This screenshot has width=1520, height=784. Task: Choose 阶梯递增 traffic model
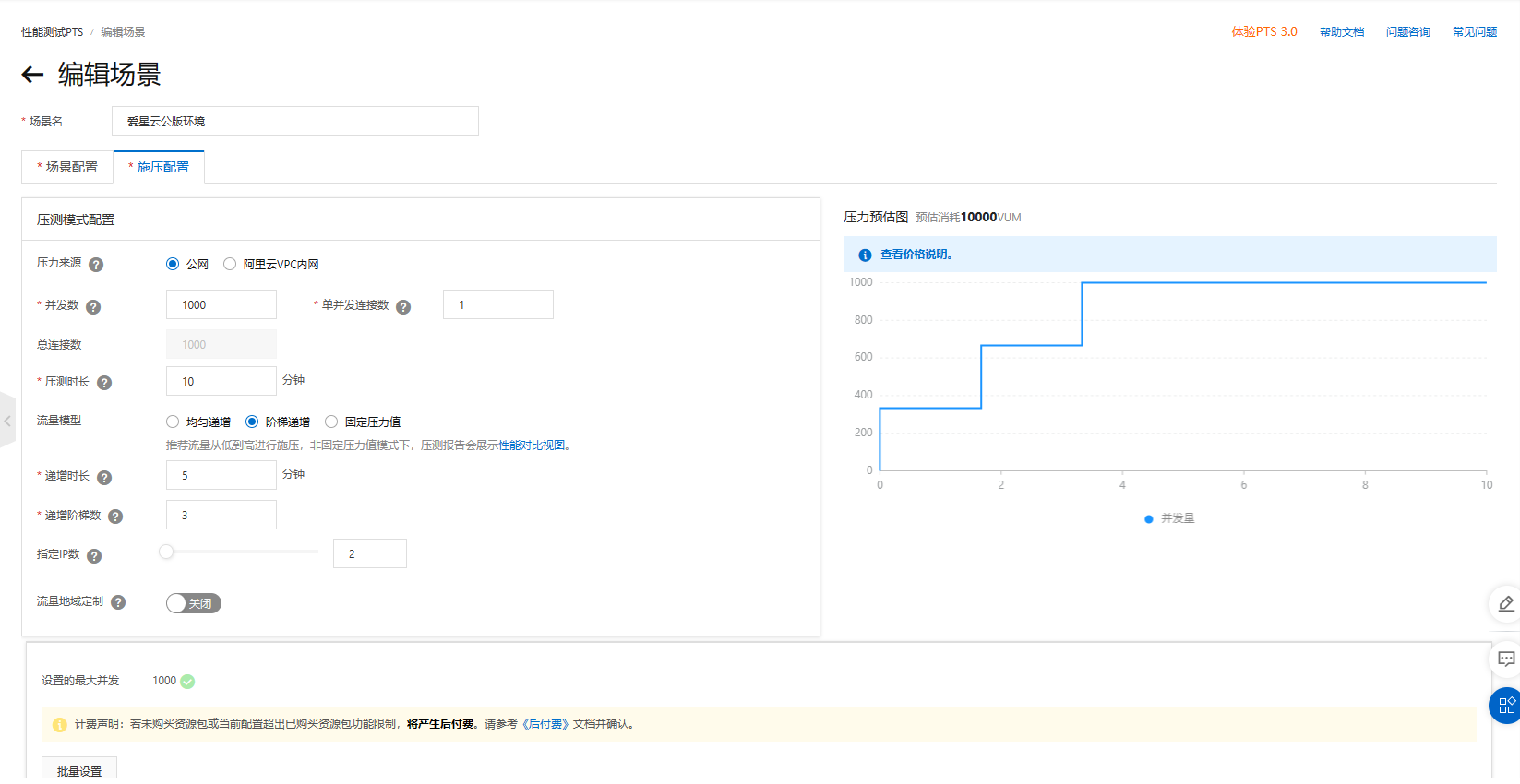point(252,422)
